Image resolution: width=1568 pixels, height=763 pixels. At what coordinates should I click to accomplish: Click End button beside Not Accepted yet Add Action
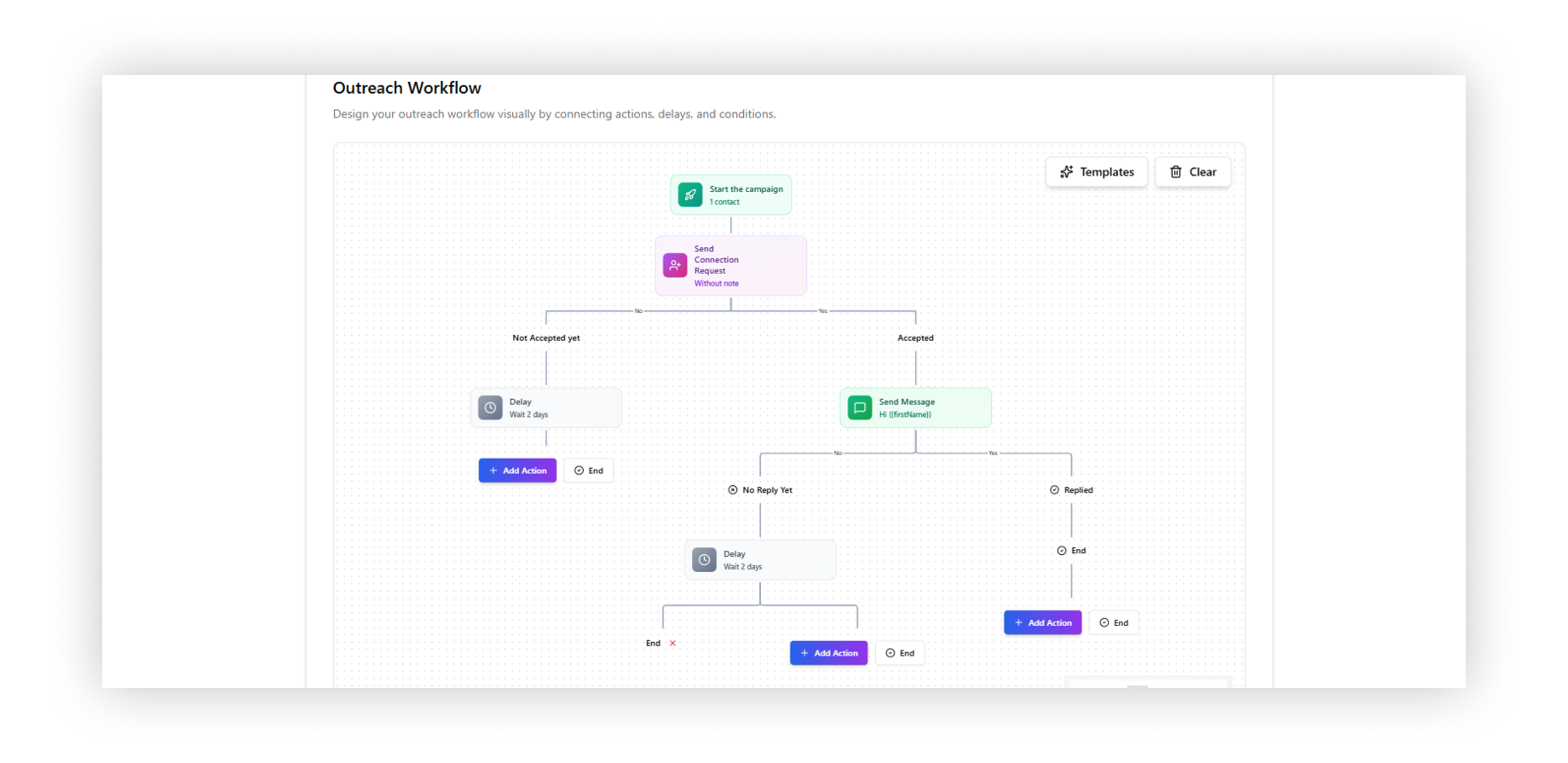(589, 471)
